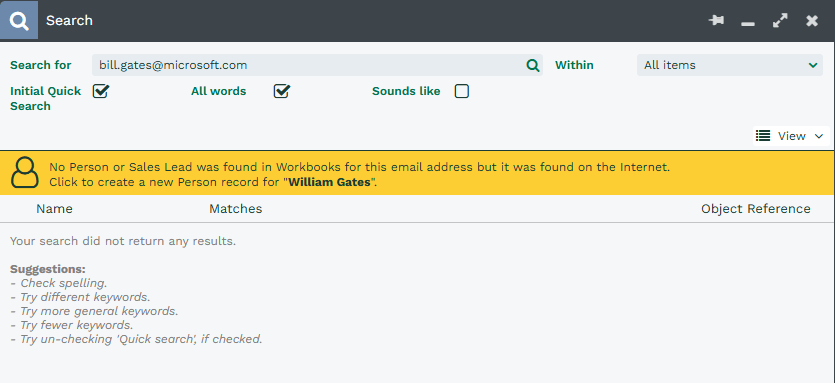Uncheck the All words checkbox
Screen dimensions: 835x383
click(x=281, y=91)
